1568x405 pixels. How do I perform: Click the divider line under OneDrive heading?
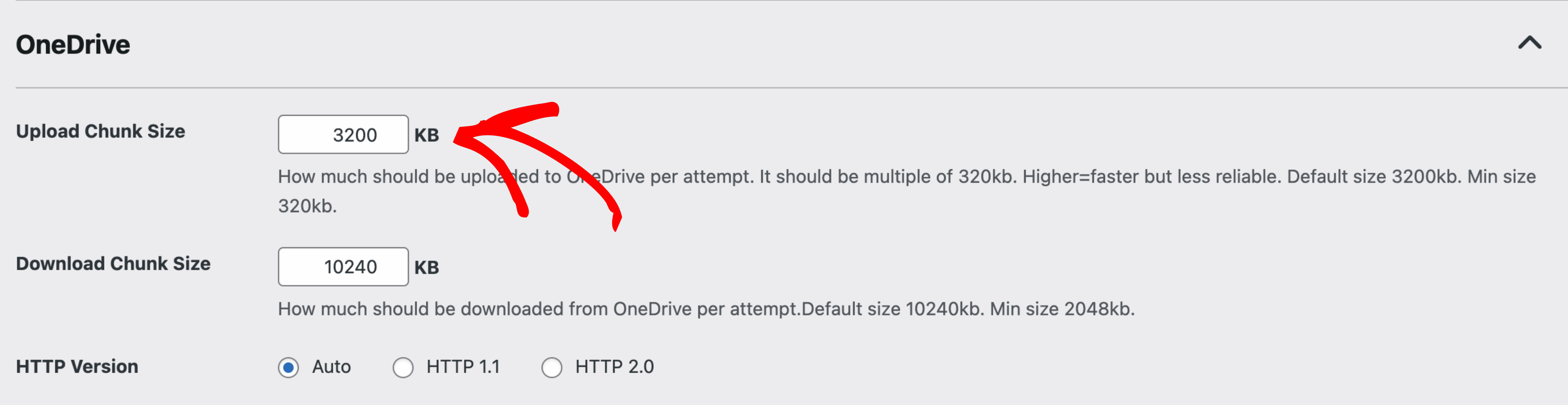click(791, 88)
